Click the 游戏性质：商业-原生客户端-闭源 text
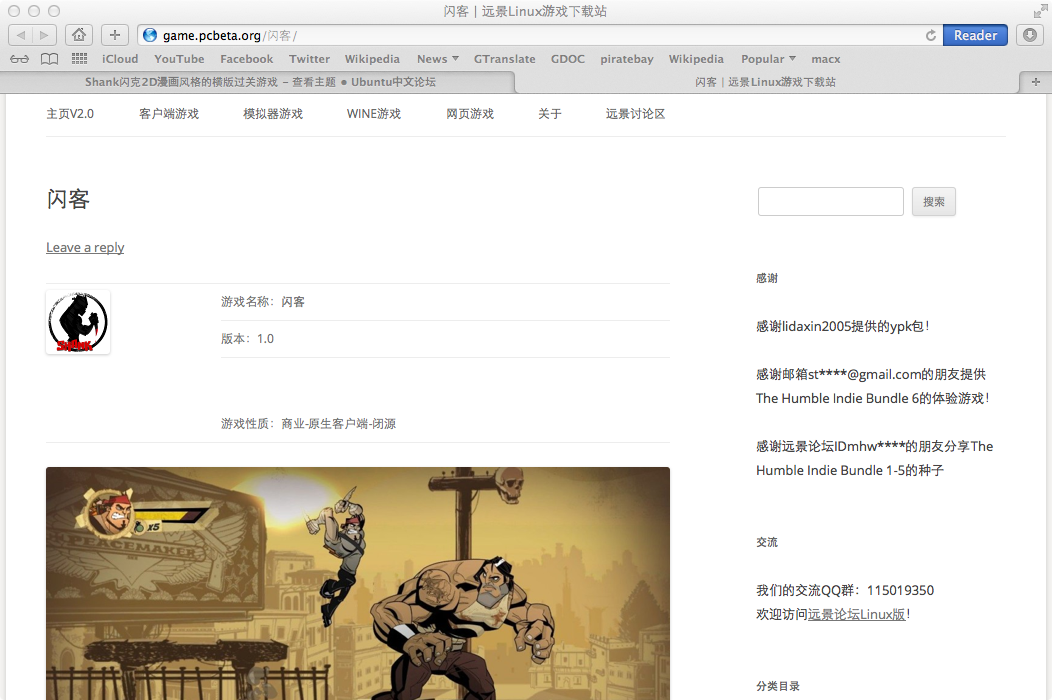The image size is (1052, 700). 309,424
